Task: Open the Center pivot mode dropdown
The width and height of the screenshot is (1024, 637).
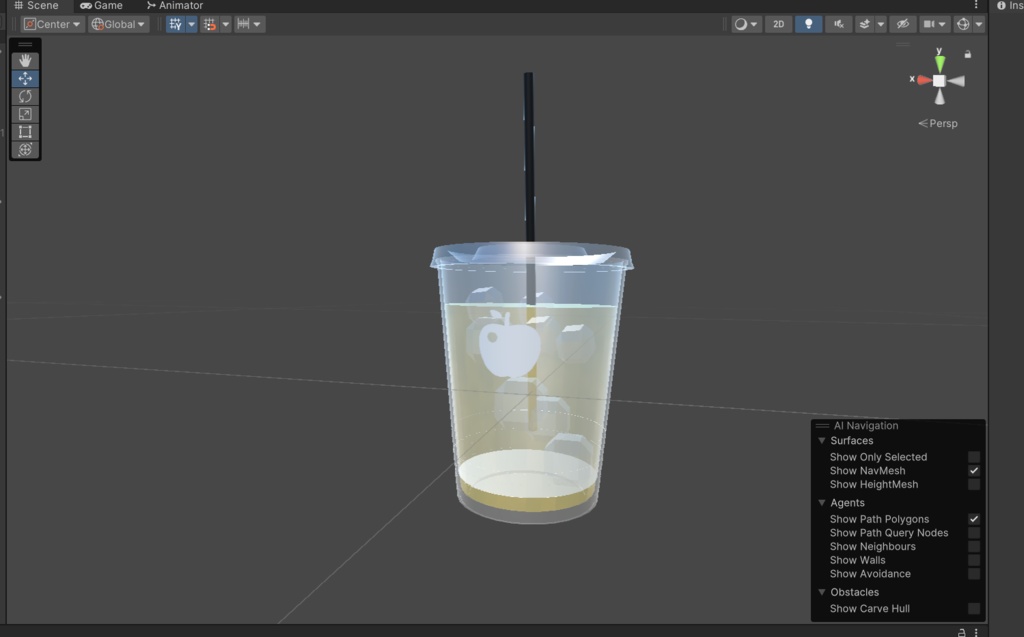Action: pyautogui.click(x=52, y=24)
